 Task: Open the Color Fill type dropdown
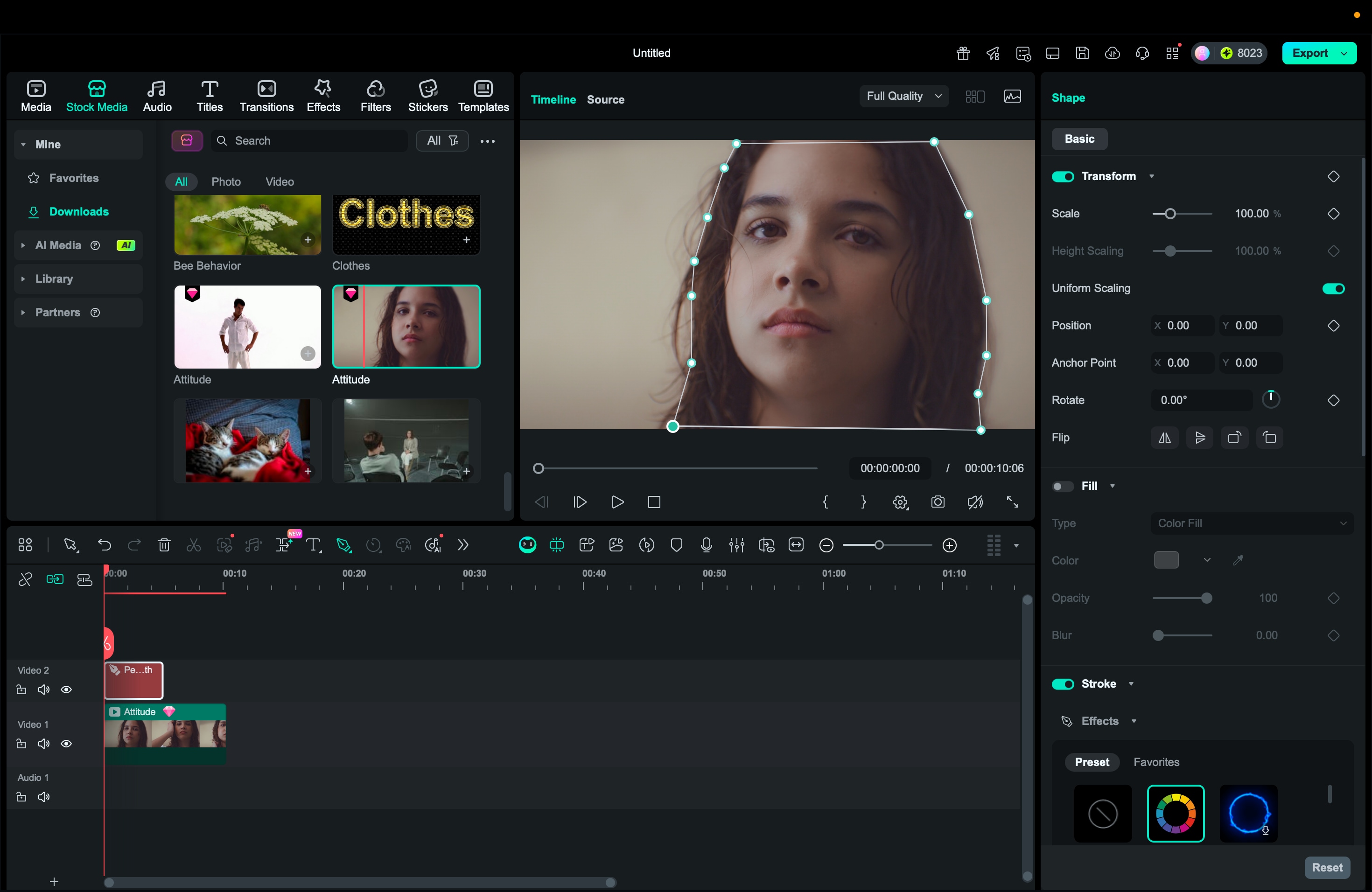pos(1252,523)
